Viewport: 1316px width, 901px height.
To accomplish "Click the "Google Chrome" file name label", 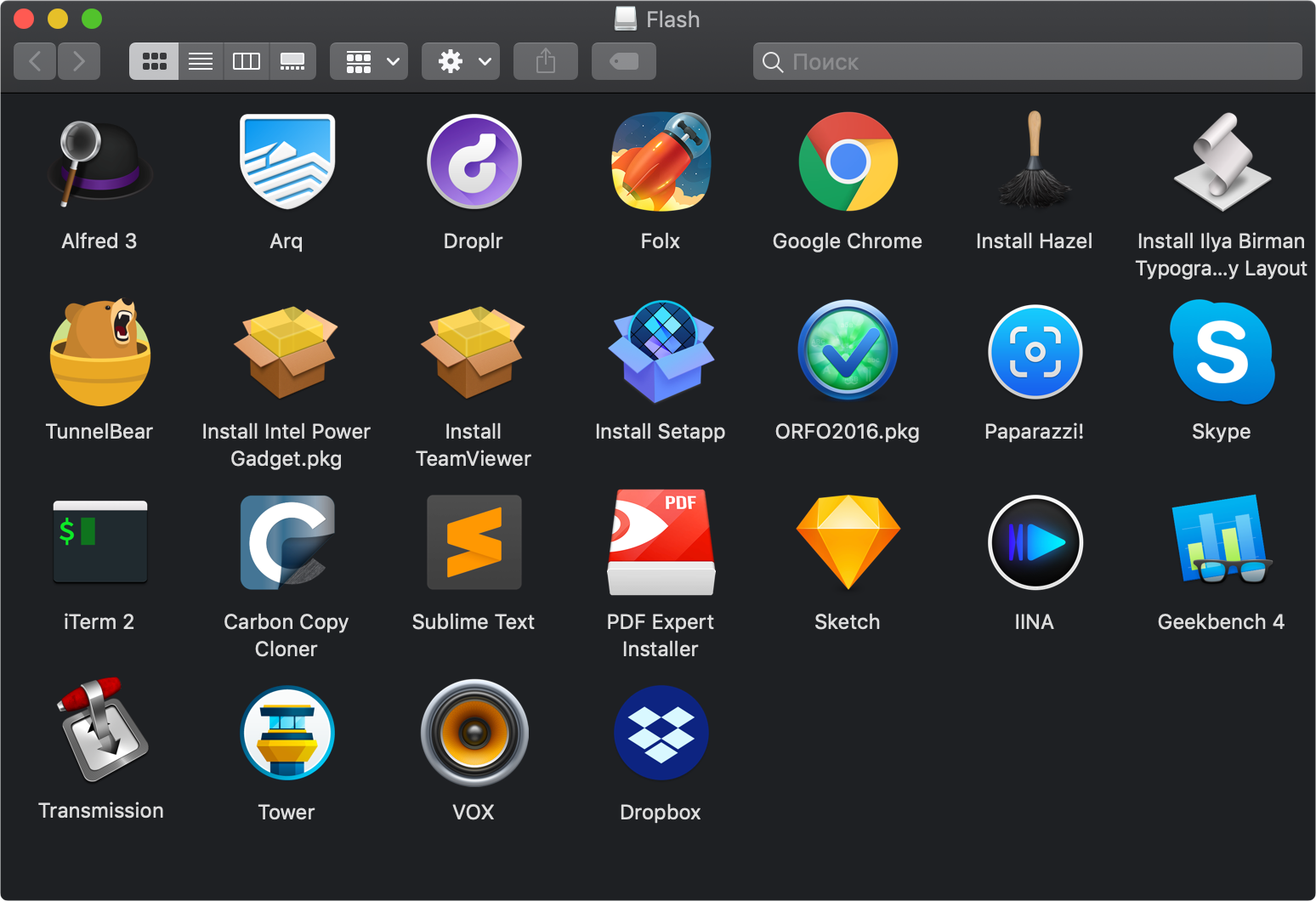I will (848, 241).
